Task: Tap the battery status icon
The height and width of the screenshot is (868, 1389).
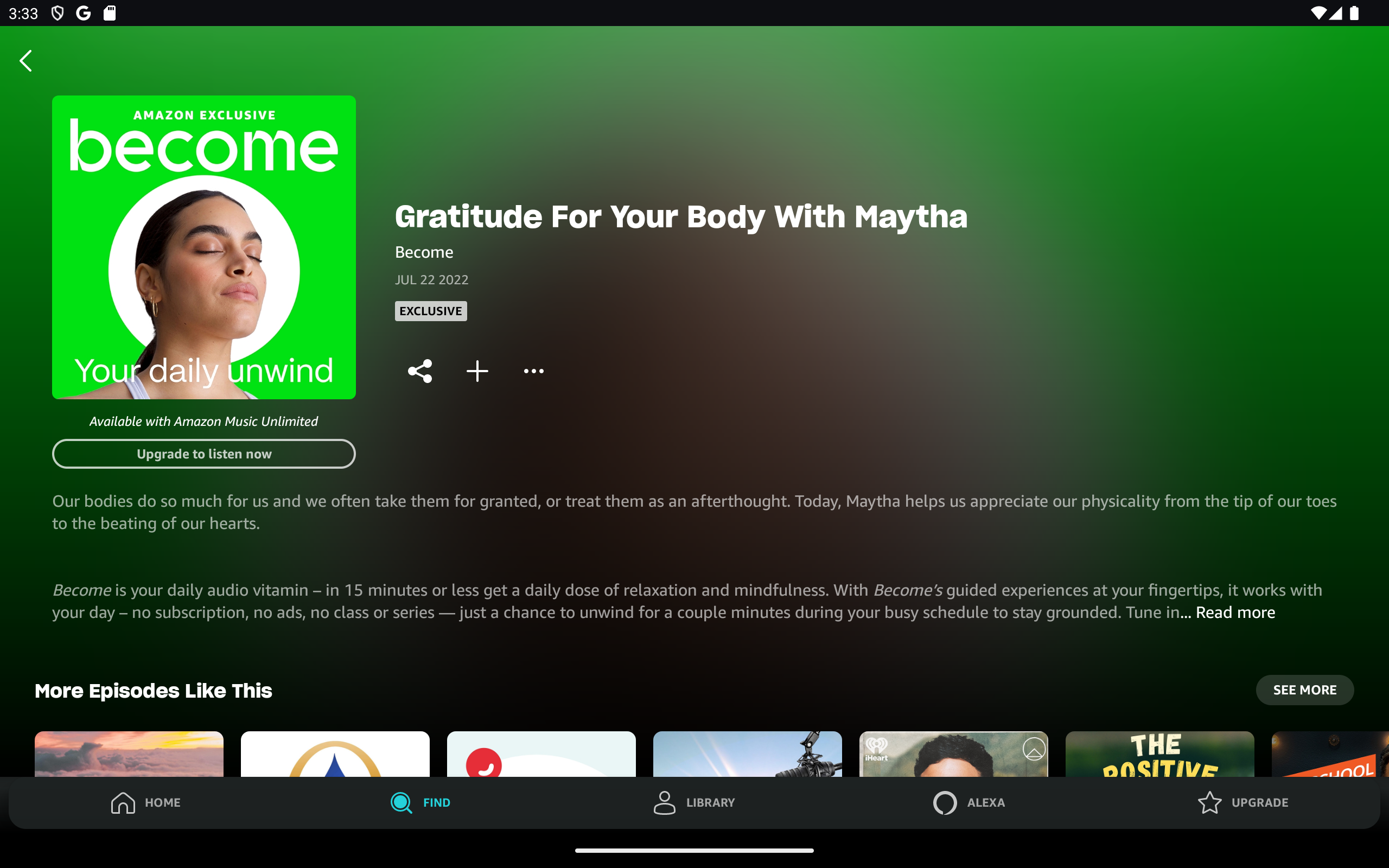Action: [1354, 13]
